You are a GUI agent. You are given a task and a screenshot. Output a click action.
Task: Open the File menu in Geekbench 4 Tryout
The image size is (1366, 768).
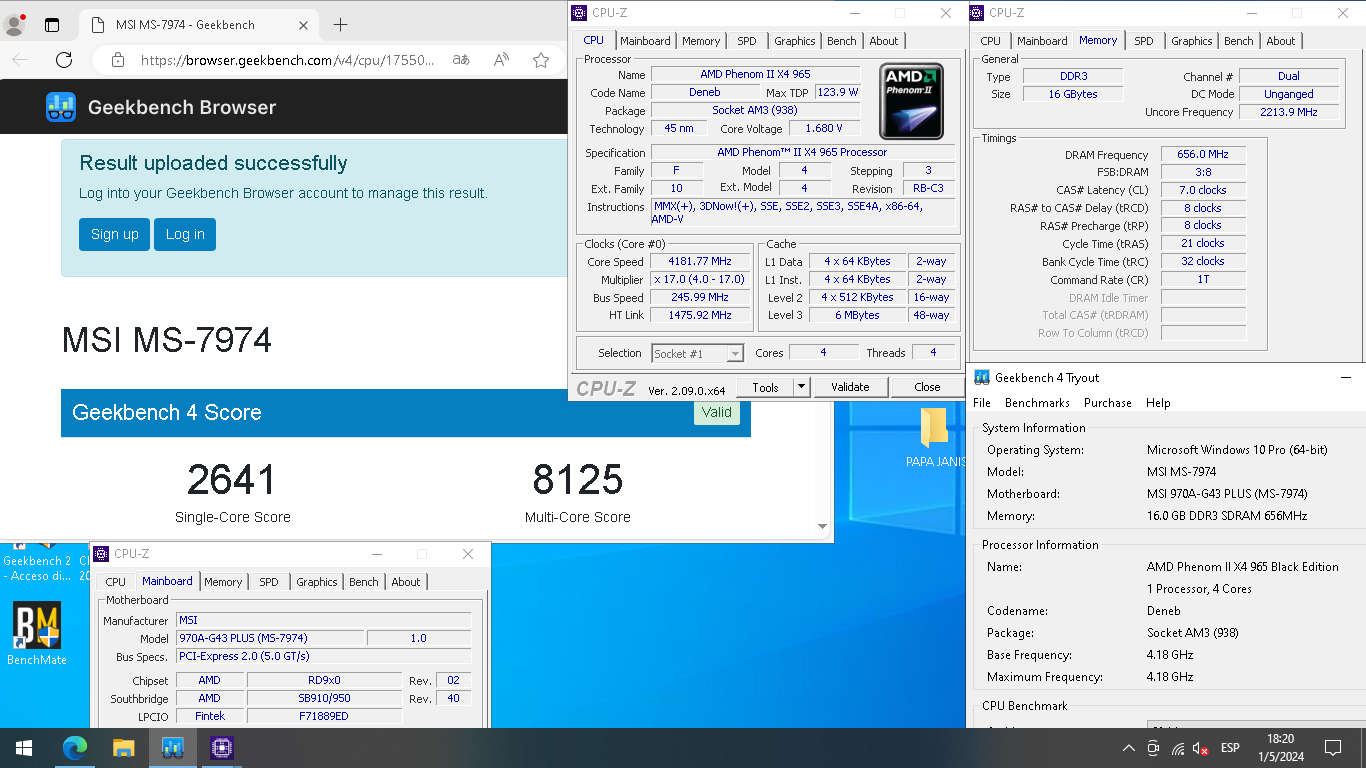click(x=982, y=403)
